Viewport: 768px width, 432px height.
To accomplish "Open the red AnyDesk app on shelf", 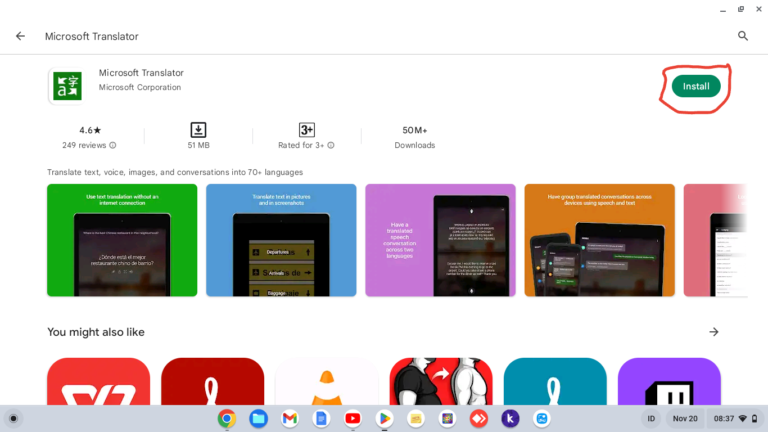I will pyautogui.click(x=479, y=419).
